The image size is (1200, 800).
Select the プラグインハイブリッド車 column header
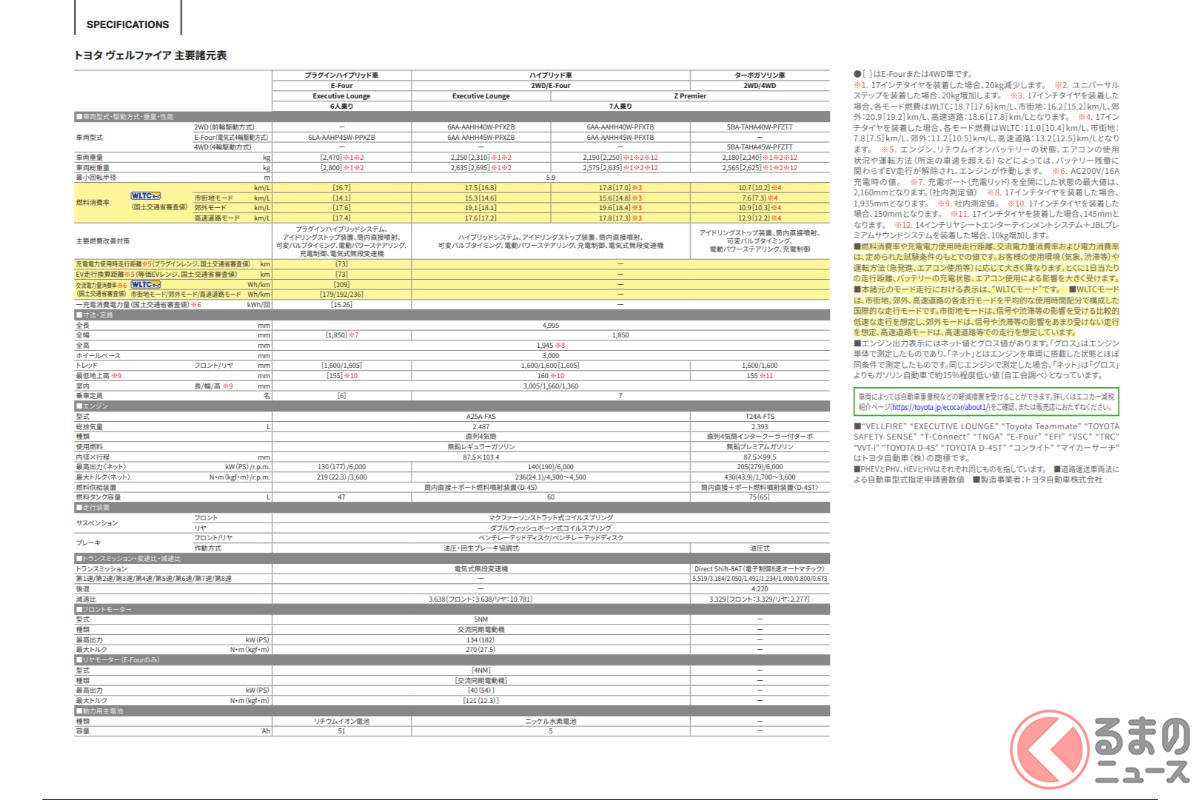pos(342,75)
